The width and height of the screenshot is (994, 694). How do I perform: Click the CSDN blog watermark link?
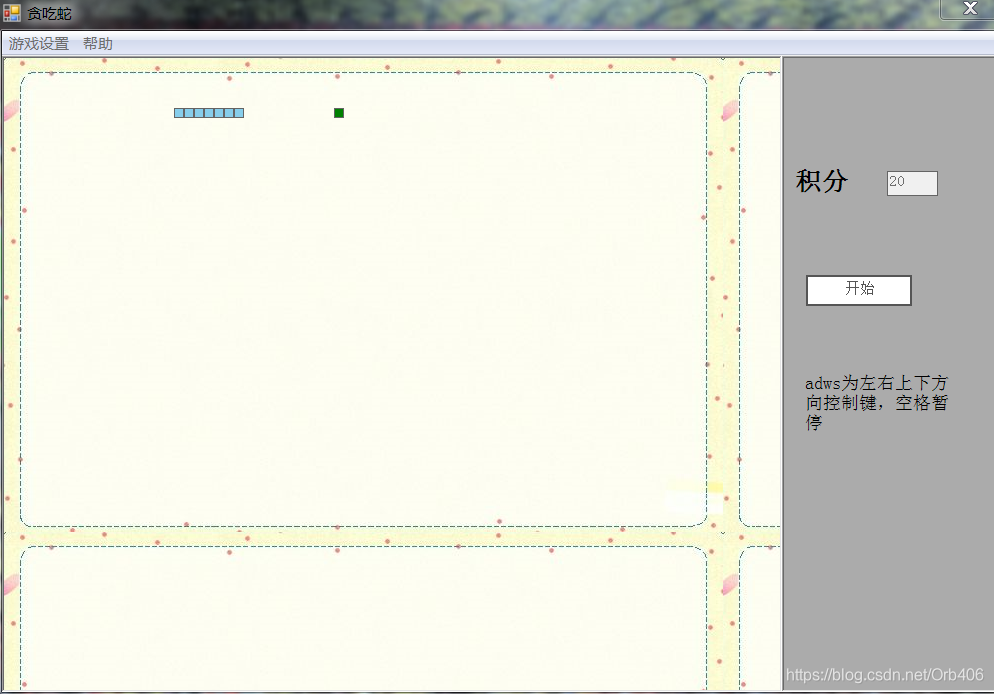(884, 675)
